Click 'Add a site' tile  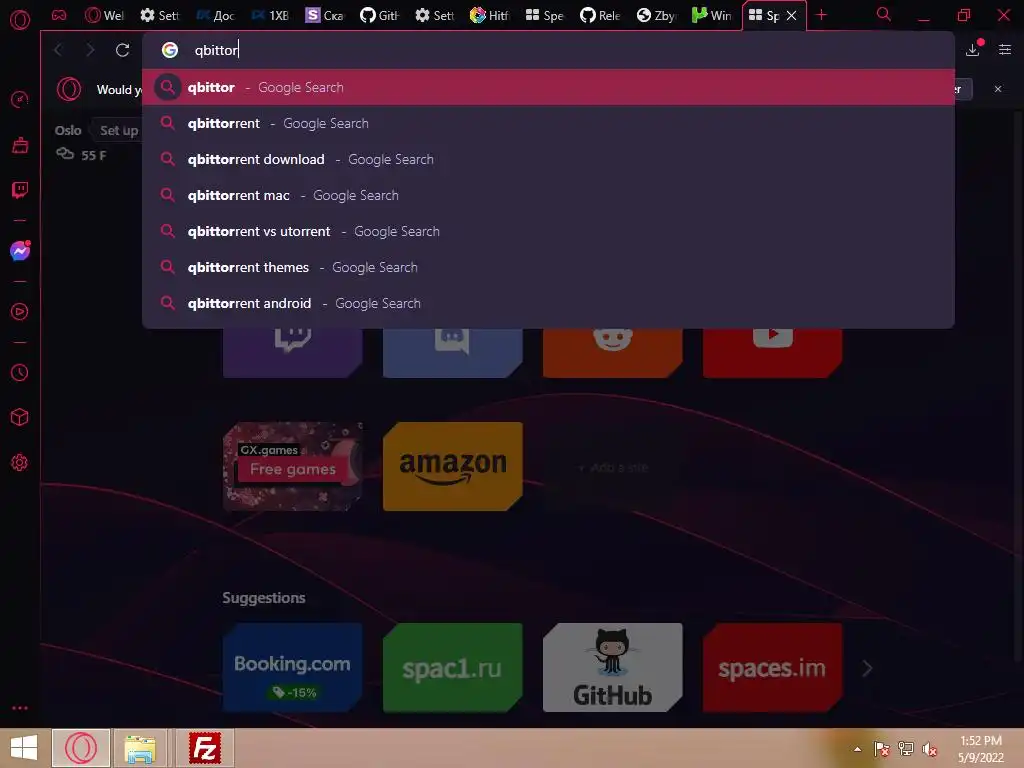tap(613, 468)
